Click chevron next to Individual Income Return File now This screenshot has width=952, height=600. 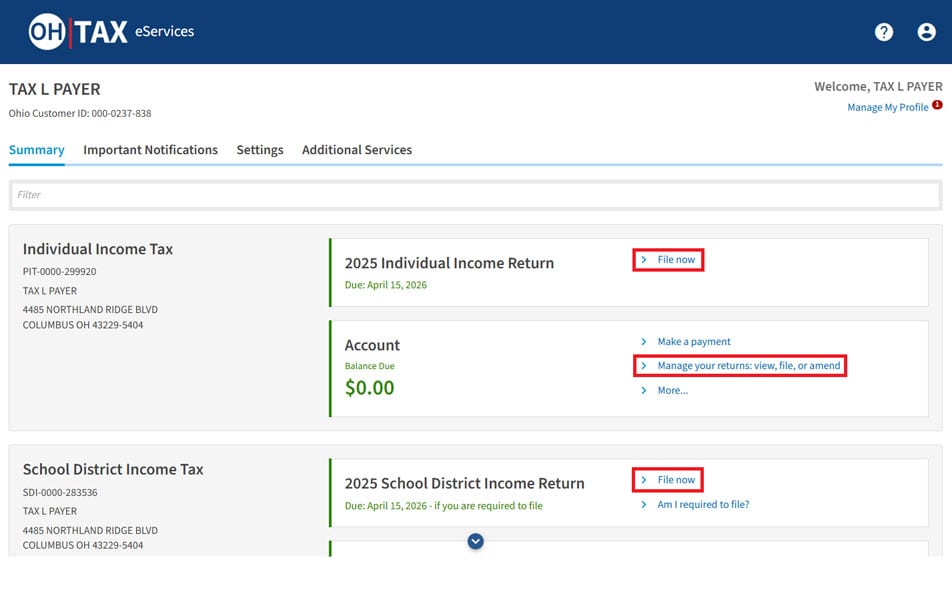644,260
